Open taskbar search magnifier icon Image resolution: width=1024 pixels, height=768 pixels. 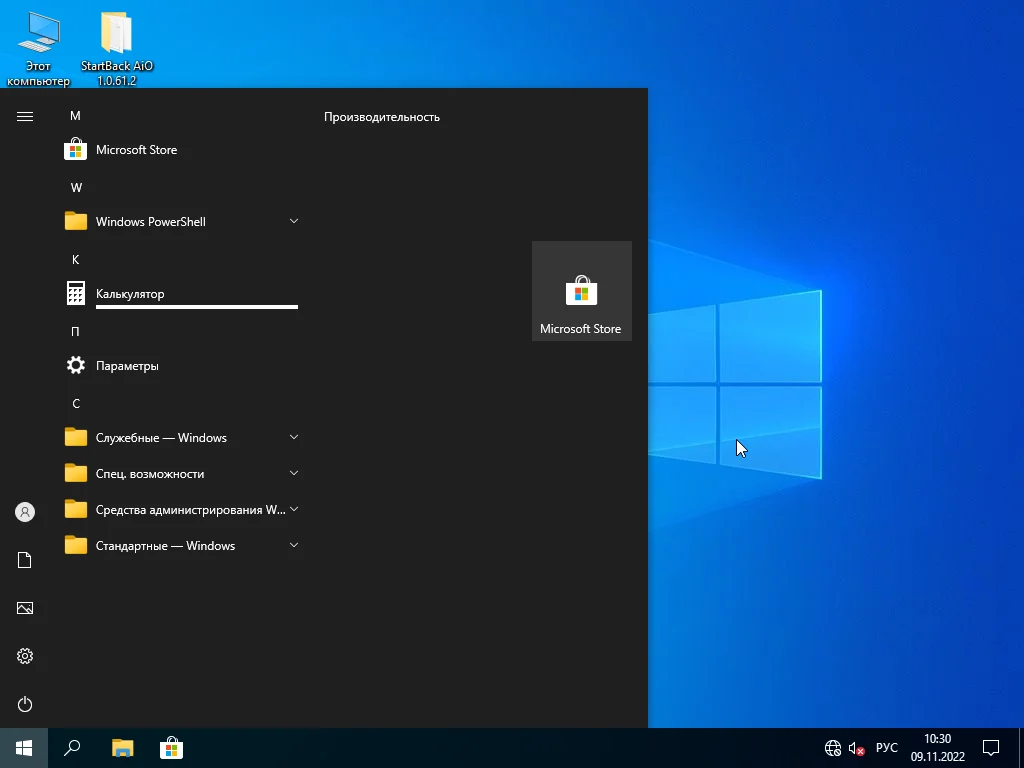pyautogui.click(x=72, y=748)
